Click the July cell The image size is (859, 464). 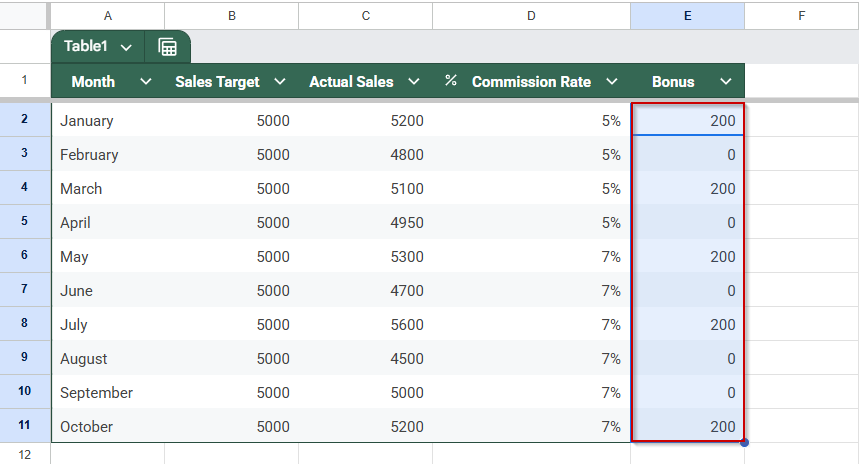click(108, 324)
